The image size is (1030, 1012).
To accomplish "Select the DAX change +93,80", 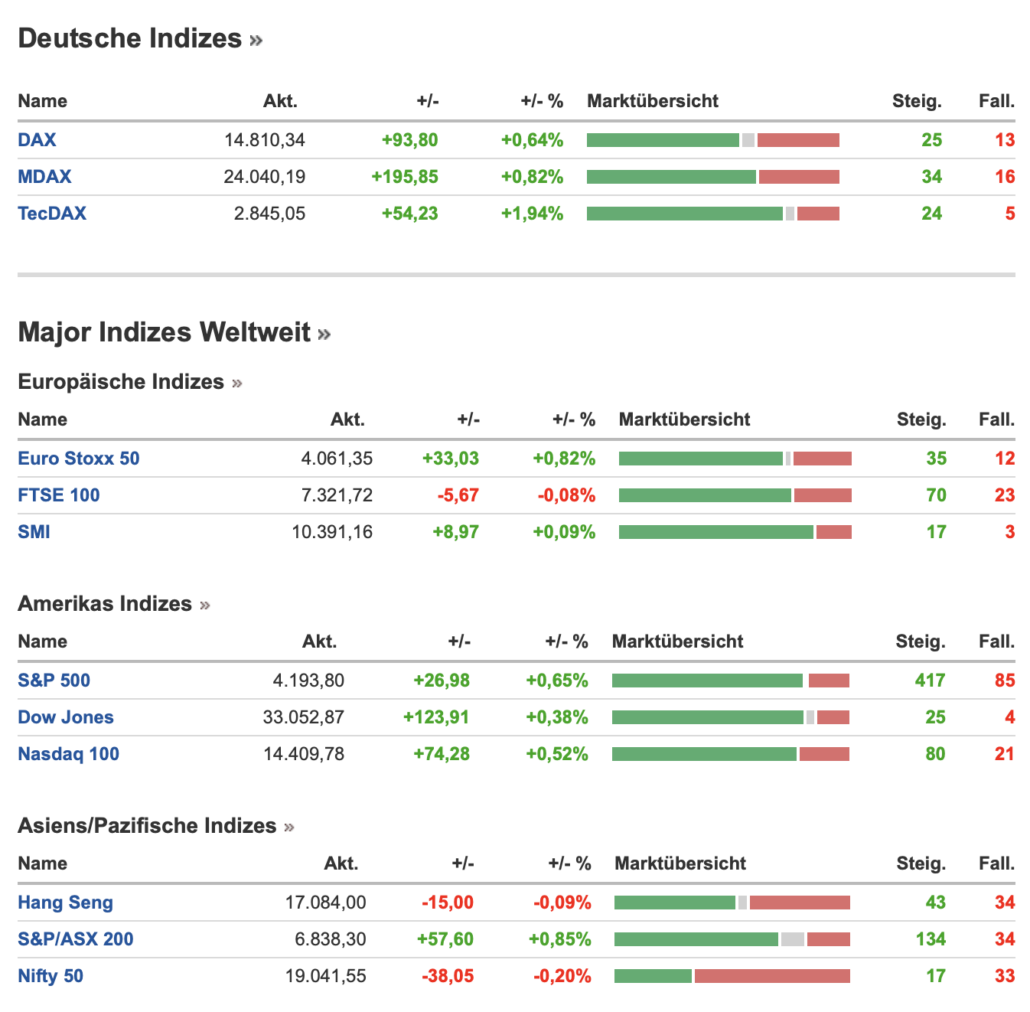I will tap(410, 140).
